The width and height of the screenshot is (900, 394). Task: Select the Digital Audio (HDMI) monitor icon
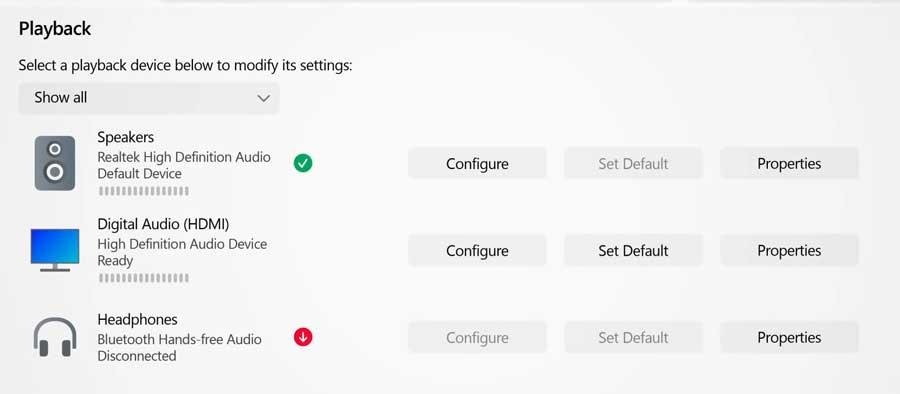[55, 250]
